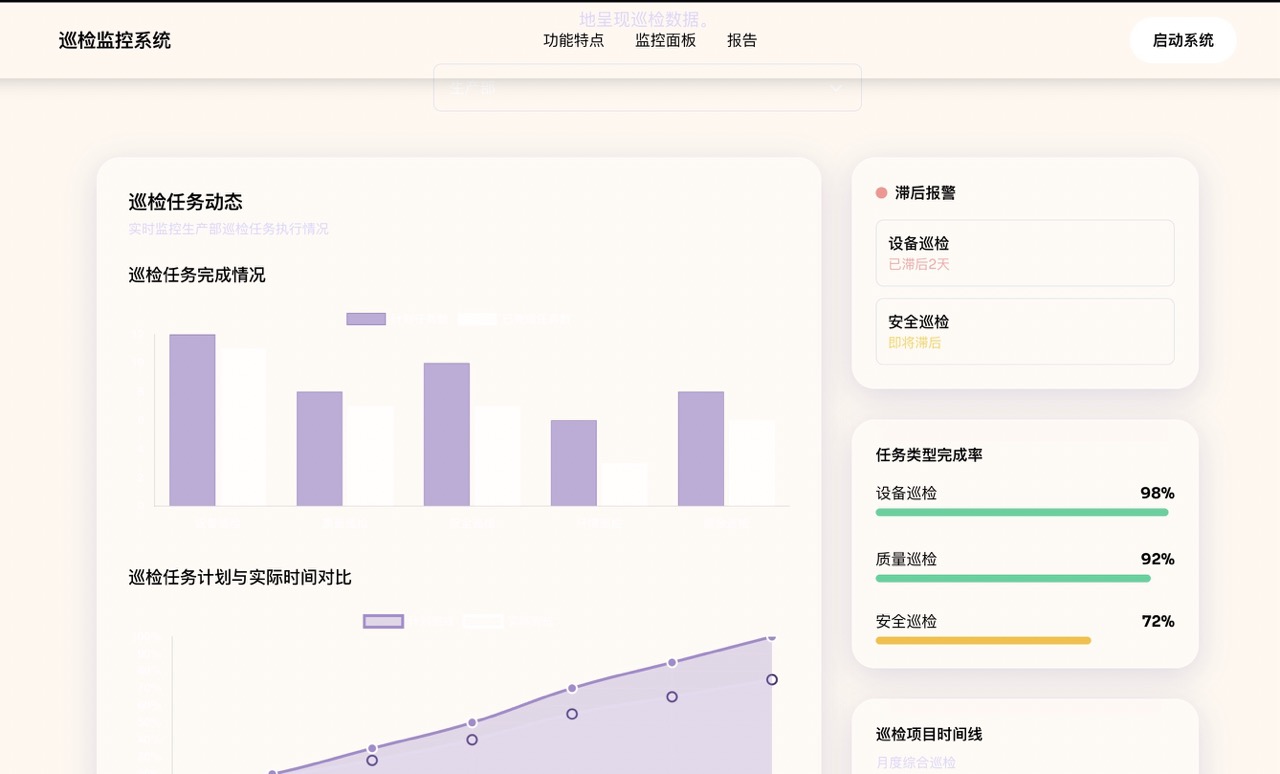Click the last filled point on purple line
Screen dimensions: 1280x774
pyautogui.click(x=771, y=636)
